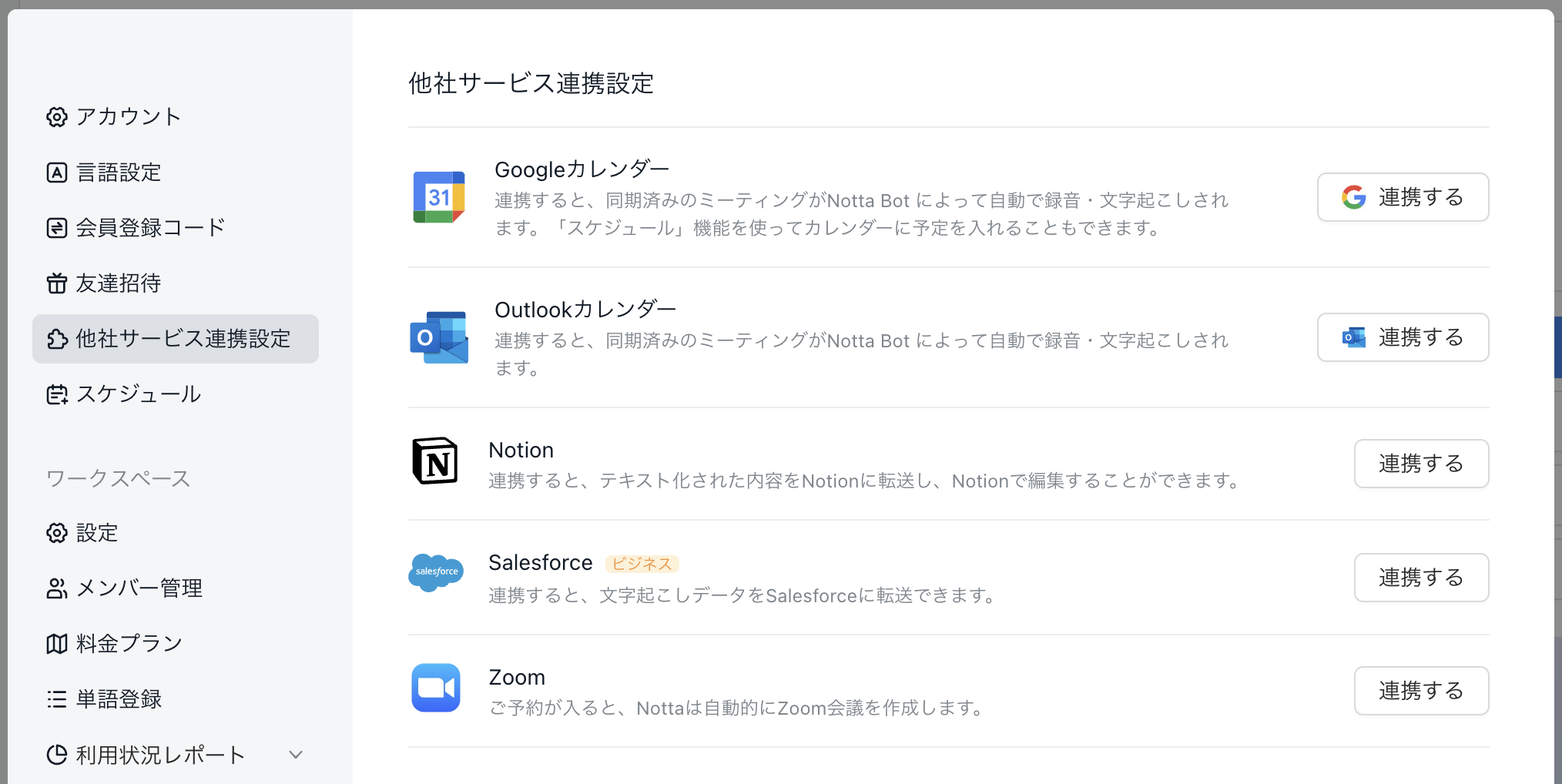
Task: Click the ビジネス badge next to Salesforce
Action: click(642, 563)
